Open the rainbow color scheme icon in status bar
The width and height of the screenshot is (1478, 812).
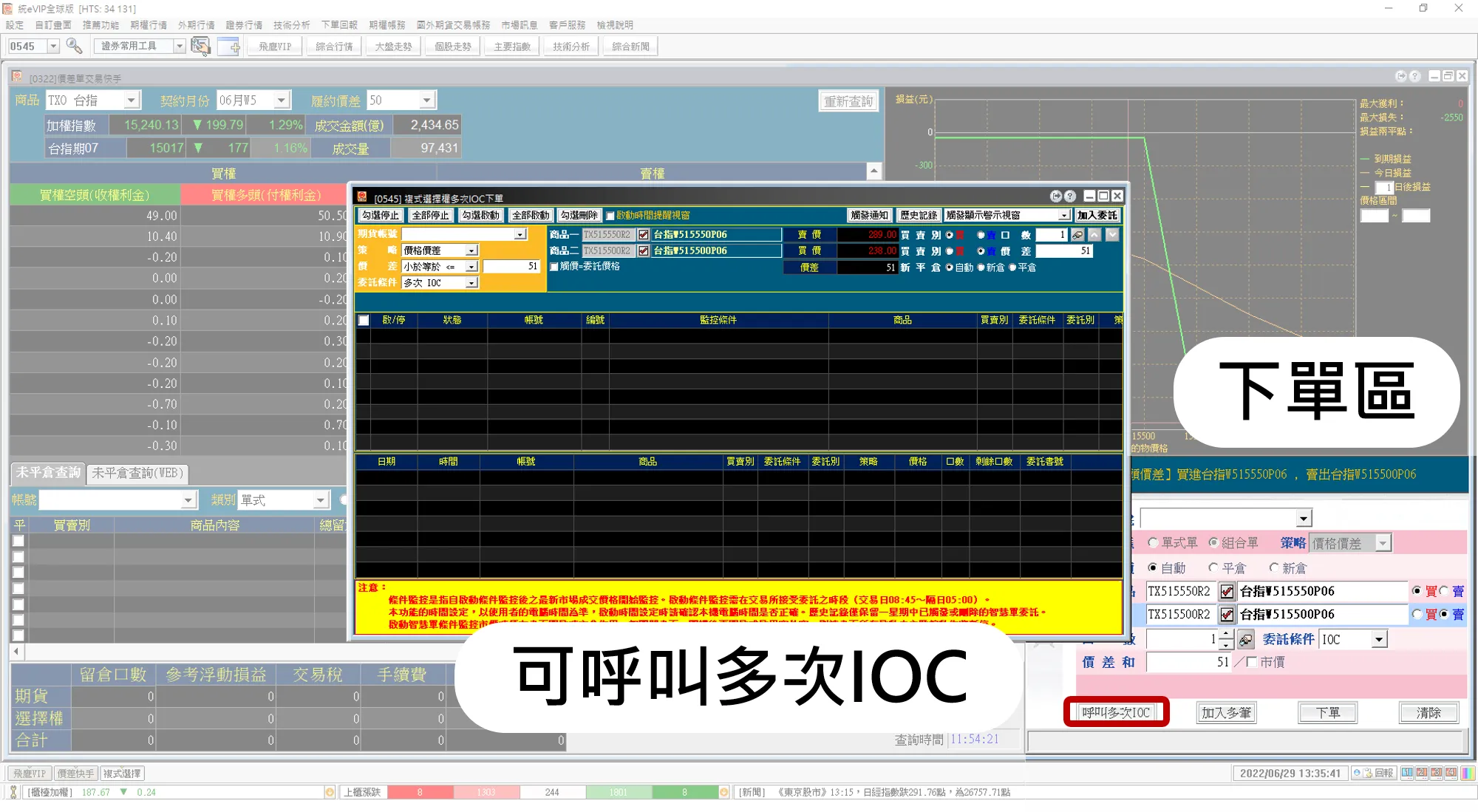click(x=1468, y=773)
